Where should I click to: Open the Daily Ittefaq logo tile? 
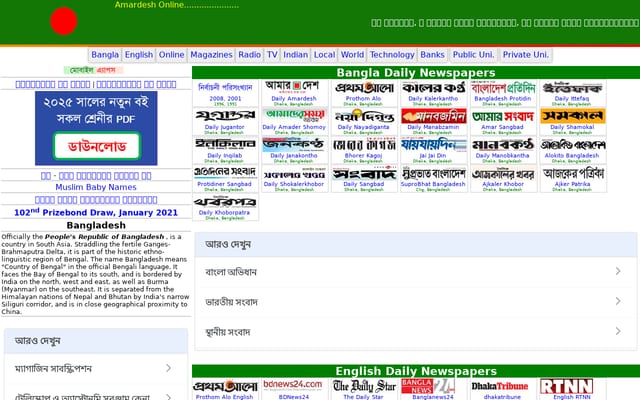(x=572, y=87)
